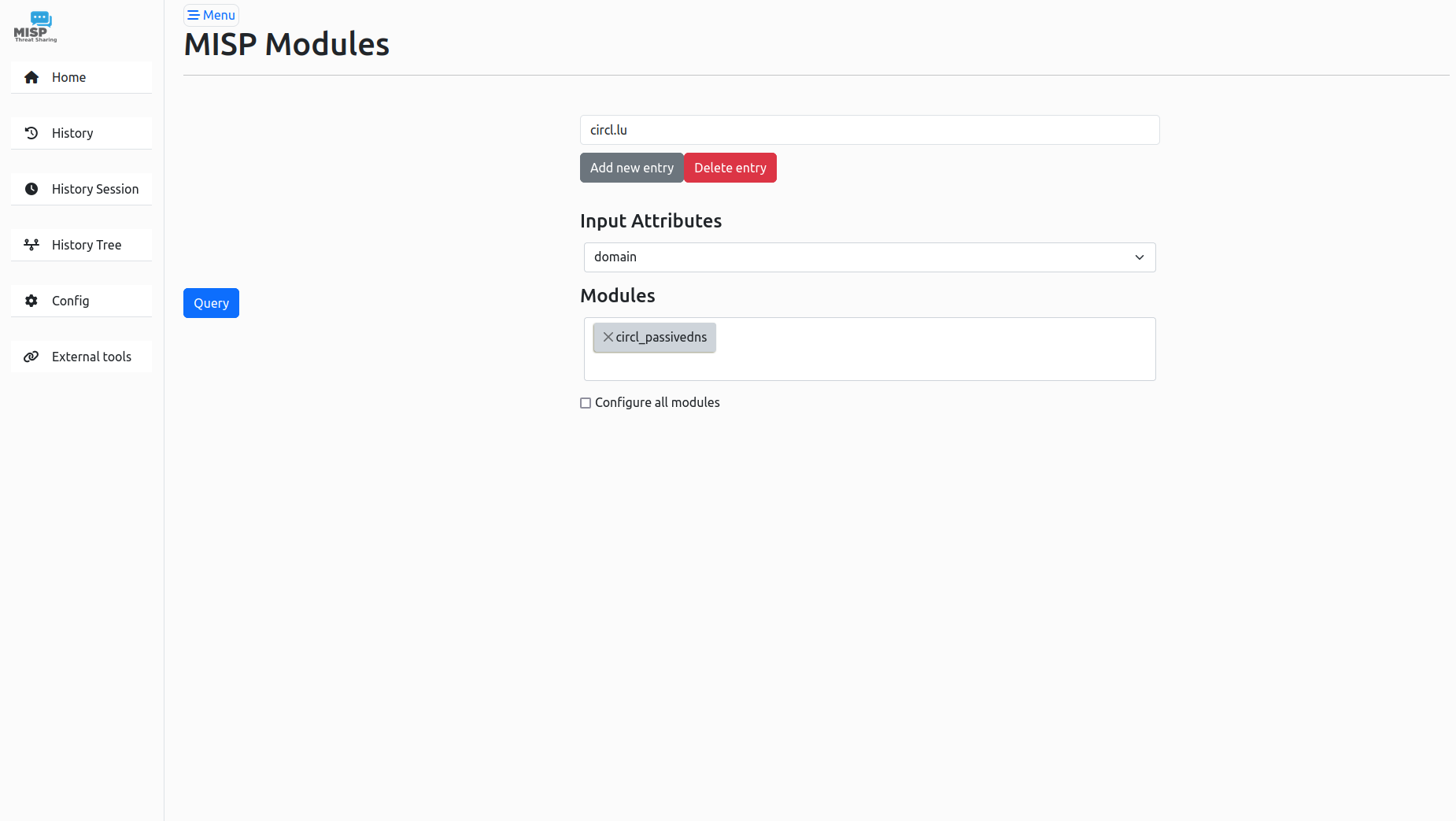This screenshot has height=821, width=1456.
Task: Open History Tree from sidebar
Action: point(81,245)
